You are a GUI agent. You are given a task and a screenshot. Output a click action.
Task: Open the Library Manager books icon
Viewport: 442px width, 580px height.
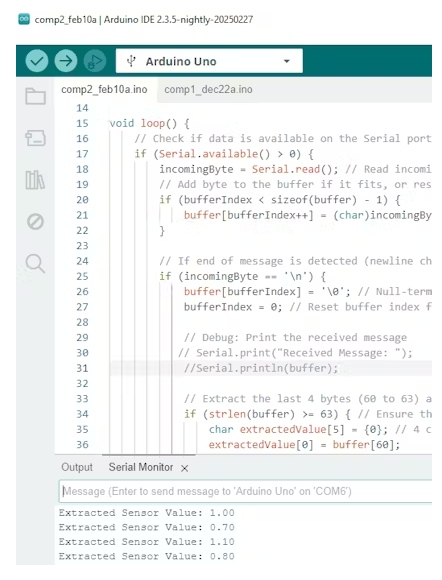35,180
